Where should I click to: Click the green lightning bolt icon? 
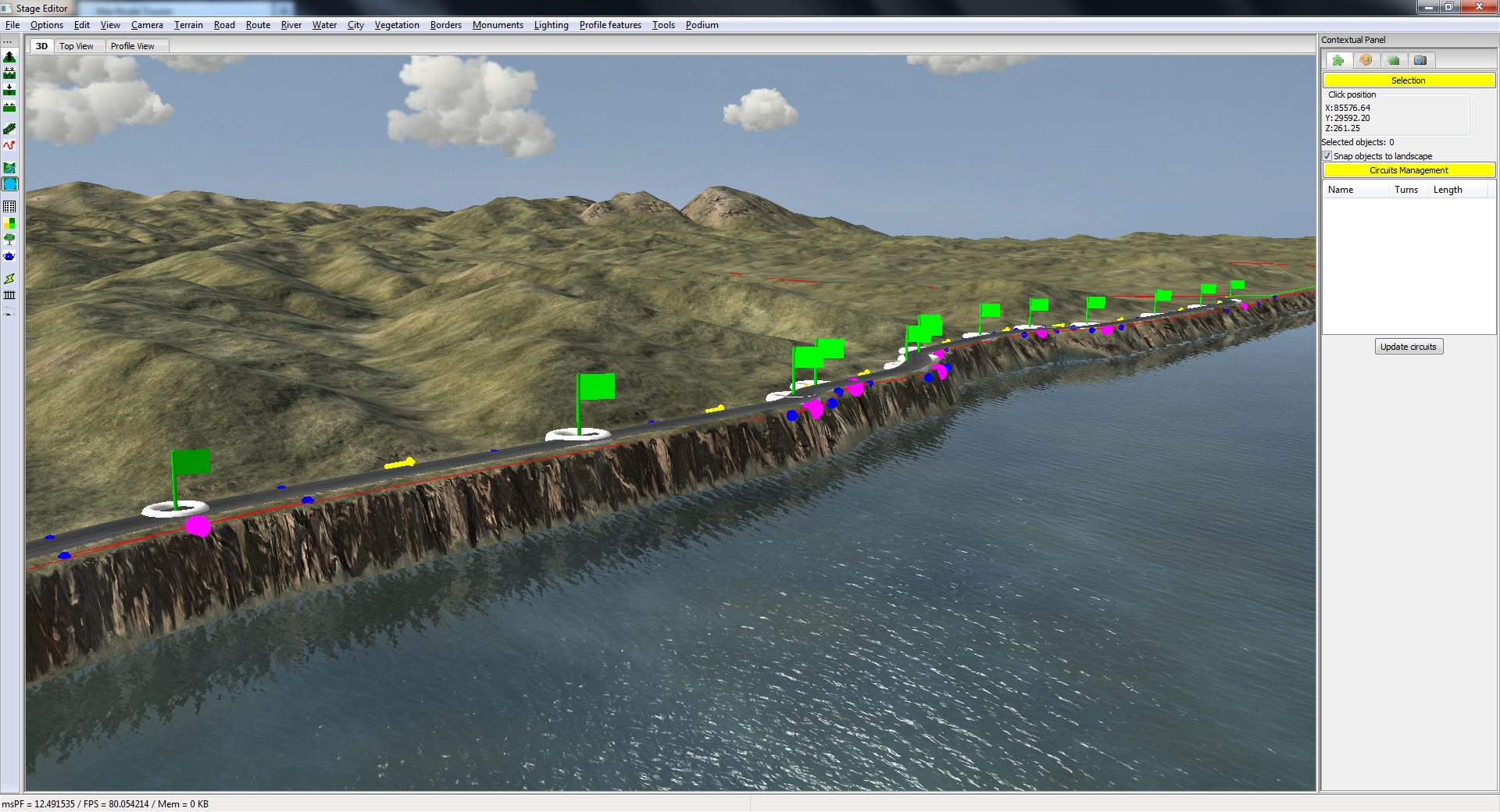pos(9,279)
